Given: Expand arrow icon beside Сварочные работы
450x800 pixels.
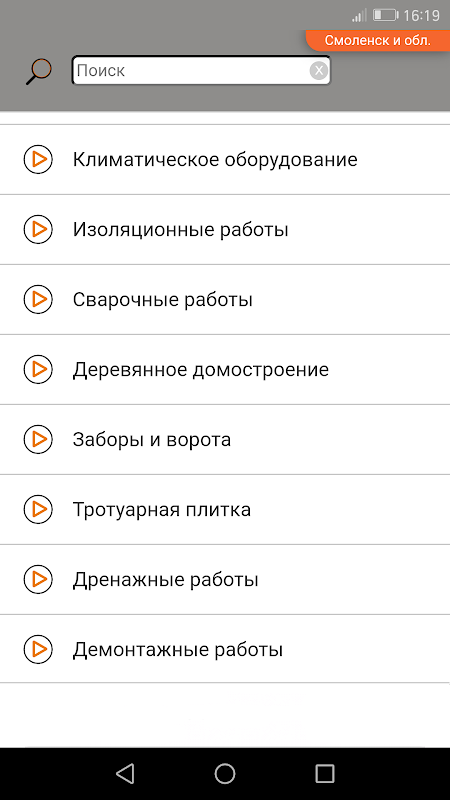Looking at the screenshot, I should coord(38,299).
